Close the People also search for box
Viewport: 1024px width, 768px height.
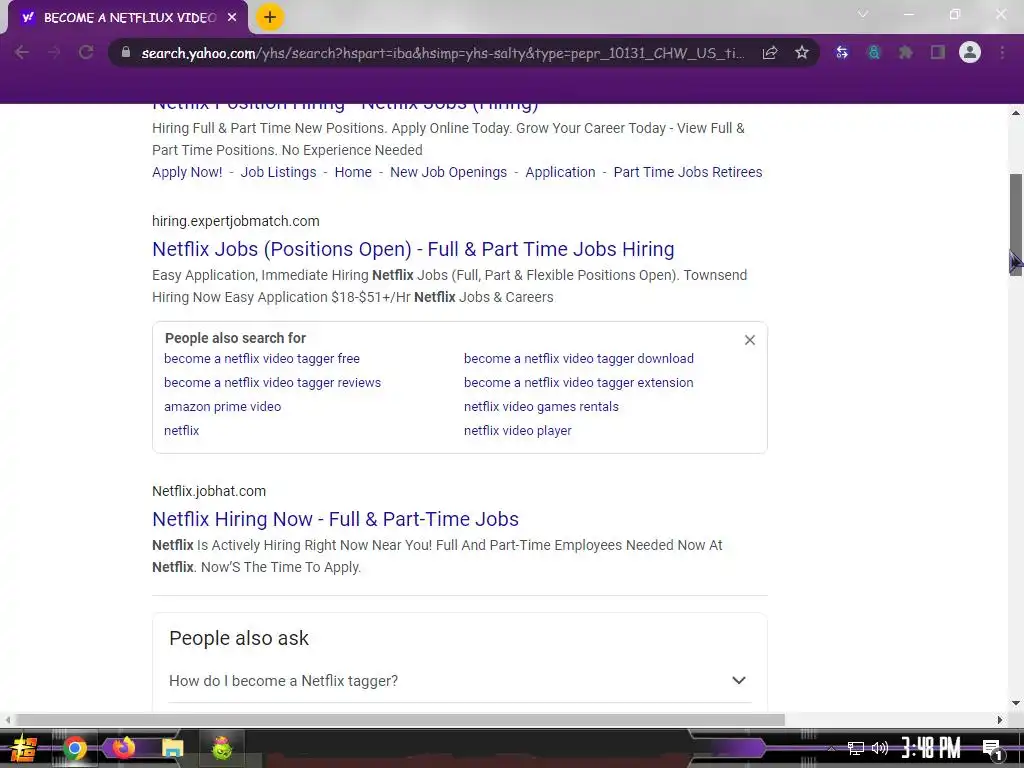pos(750,340)
